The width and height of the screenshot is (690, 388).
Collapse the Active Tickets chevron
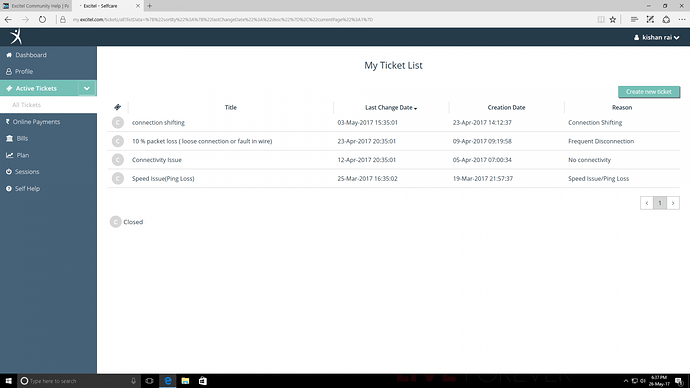pyautogui.click(x=87, y=88)
